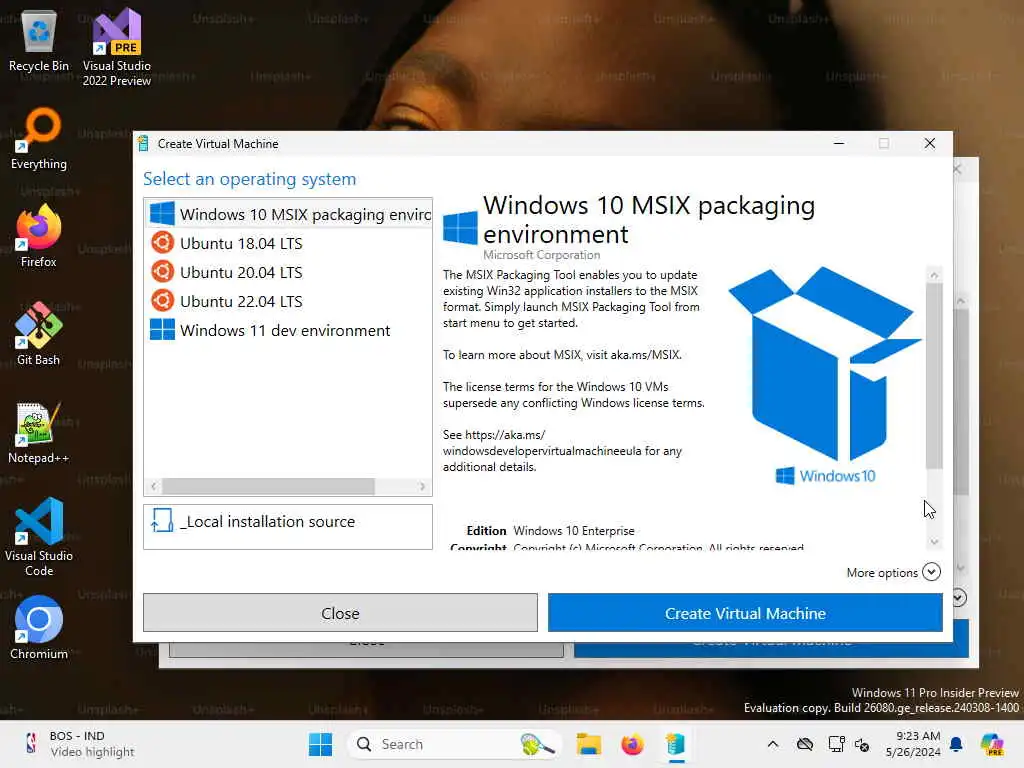The image size is (1024, 768).
Task: Click the OS list scroll left arrow
Action: click(153, 487)
